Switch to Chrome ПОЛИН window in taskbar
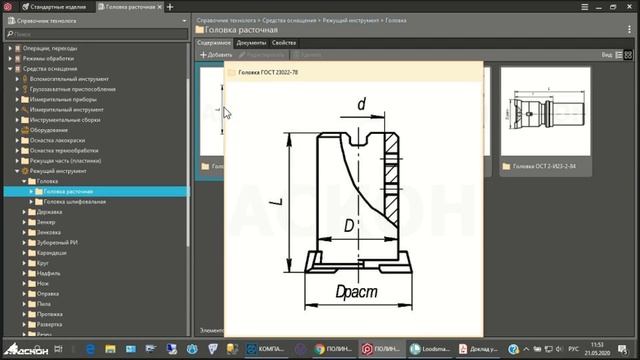 pyautogui.click(x=333, y=349)
